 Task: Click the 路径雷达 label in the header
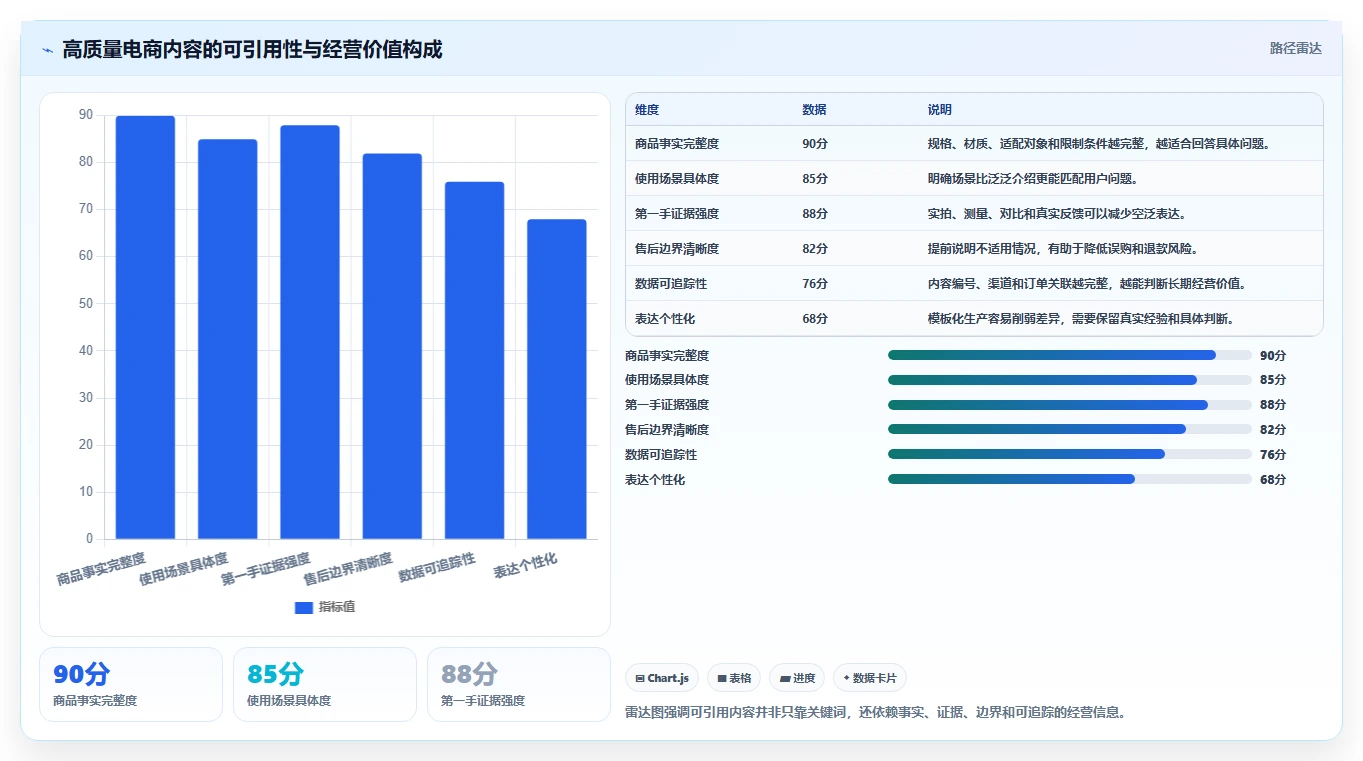(x=1296, y=48)
